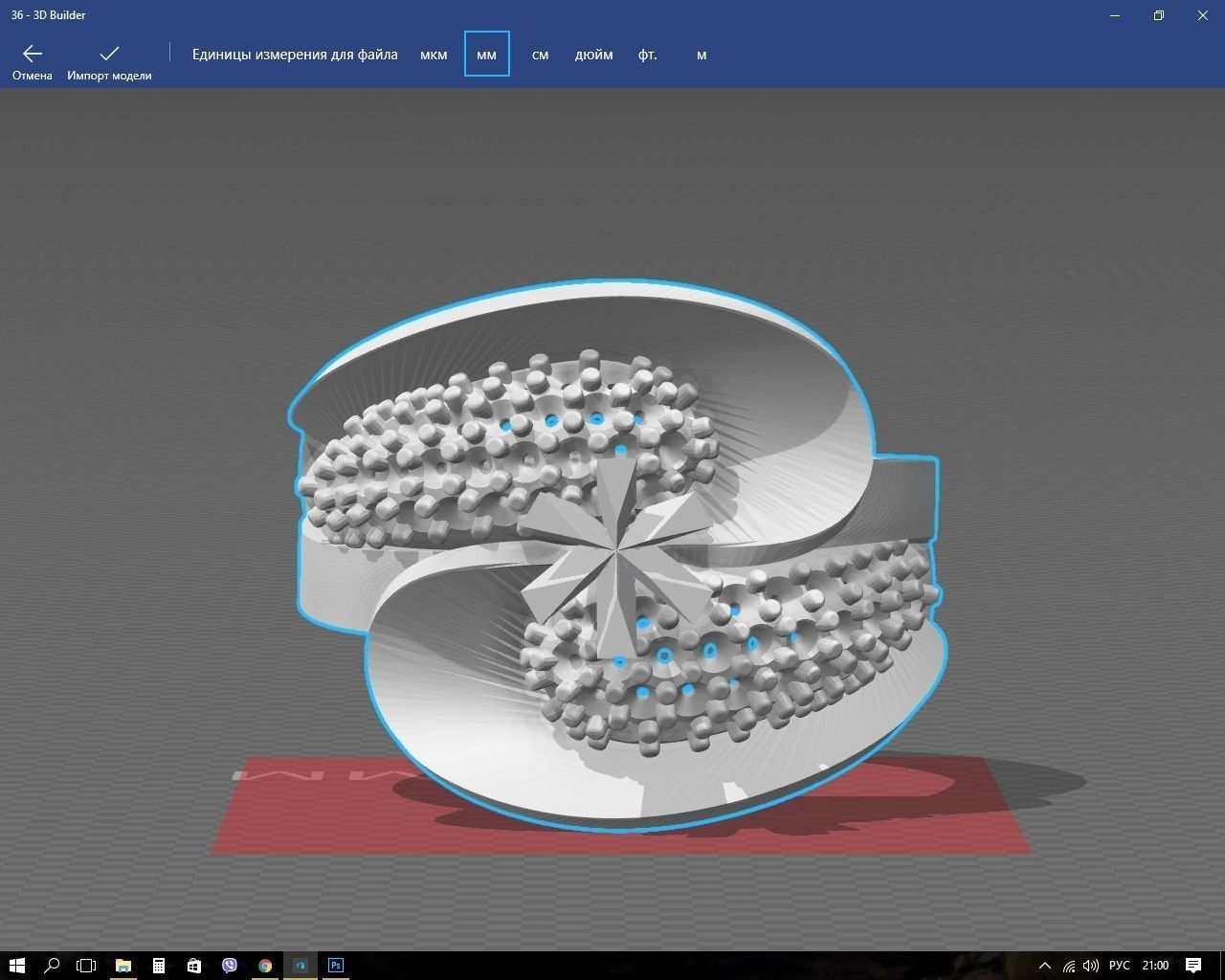Screen dimensions: 1225x980
Task: Open File Explorer from taskbar
Action: (123, 965)
